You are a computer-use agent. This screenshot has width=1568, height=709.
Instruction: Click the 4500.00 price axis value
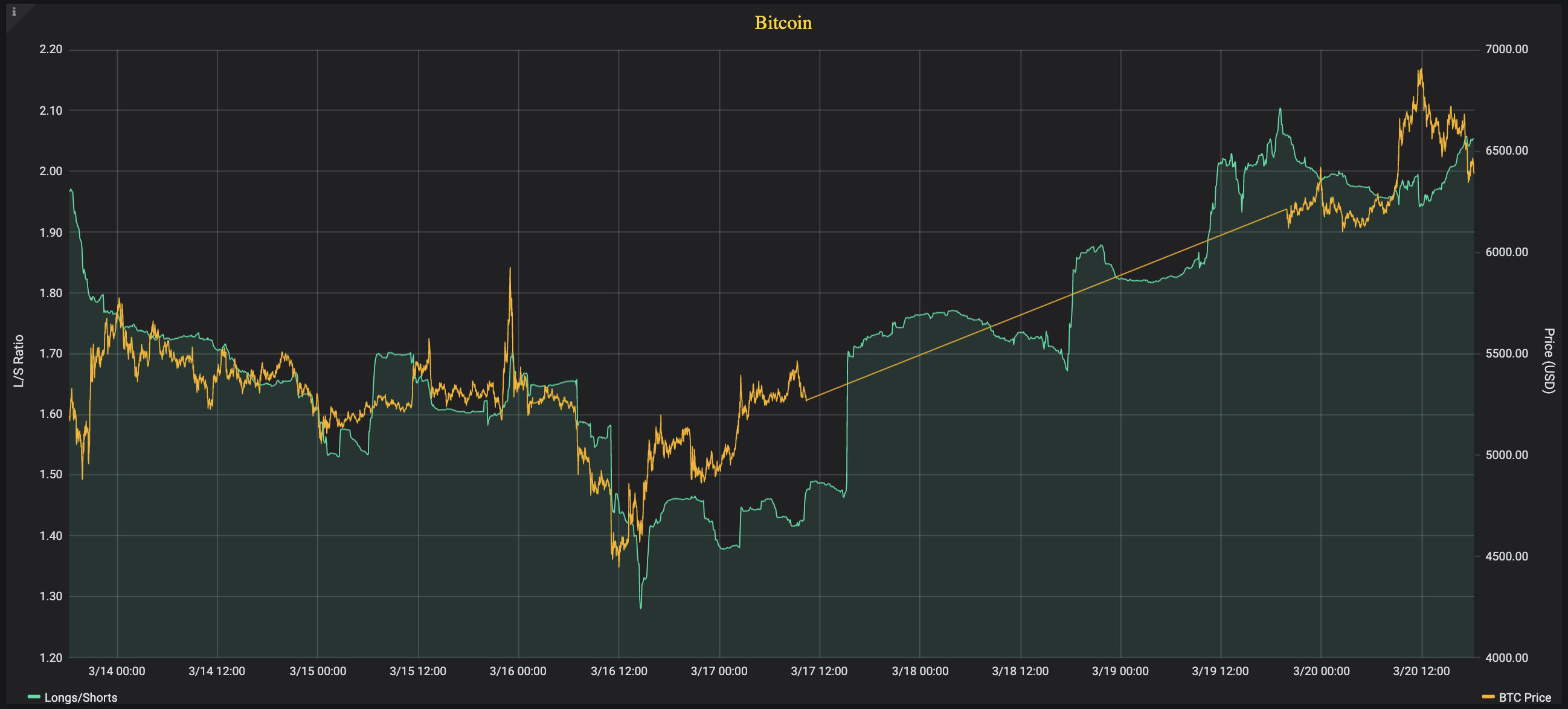point(1506,556)
